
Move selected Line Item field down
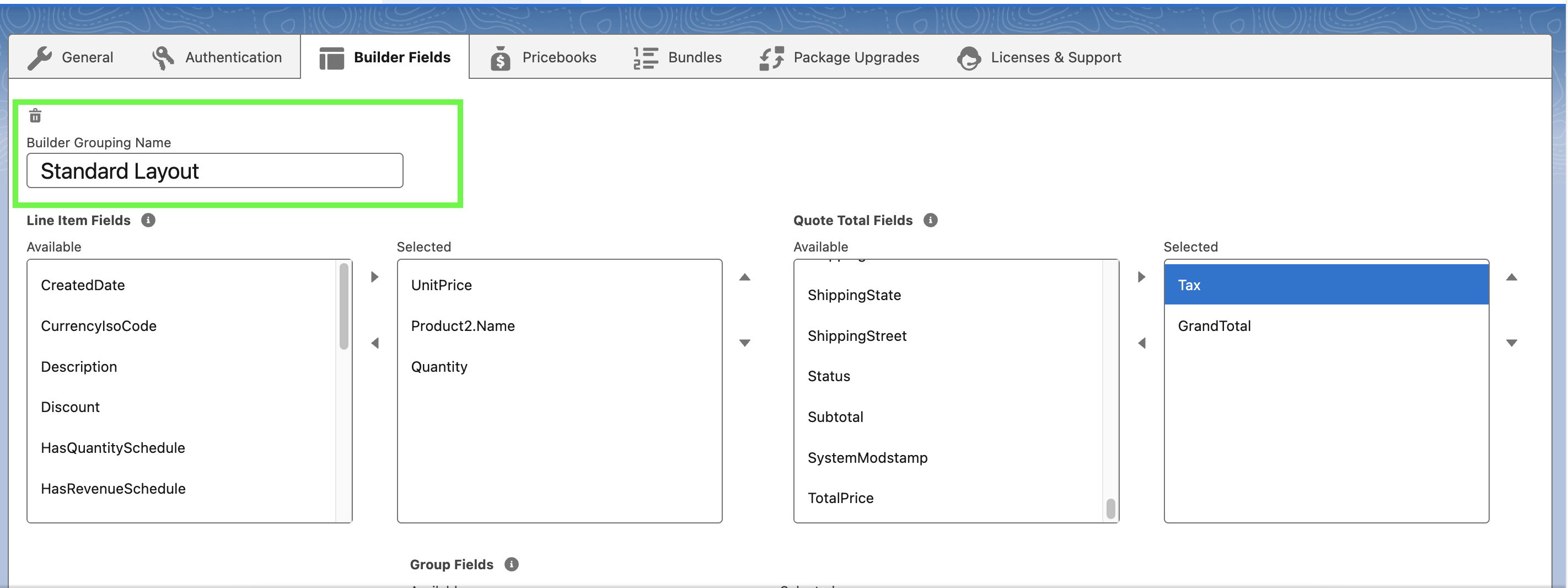pos(744,343)
